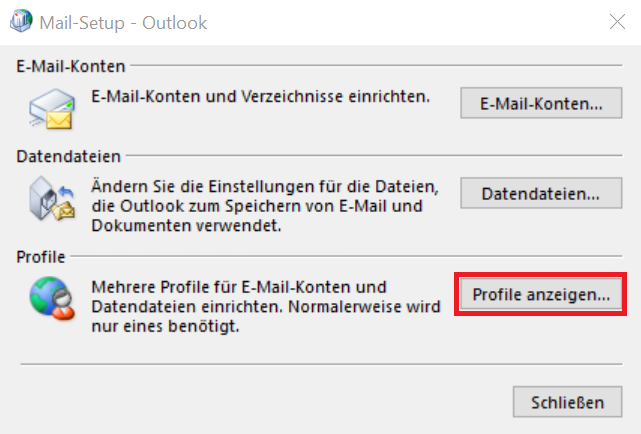Click the 'nur eines benötigt.' text line
641x434 pixels.
[x=164, y=326]
